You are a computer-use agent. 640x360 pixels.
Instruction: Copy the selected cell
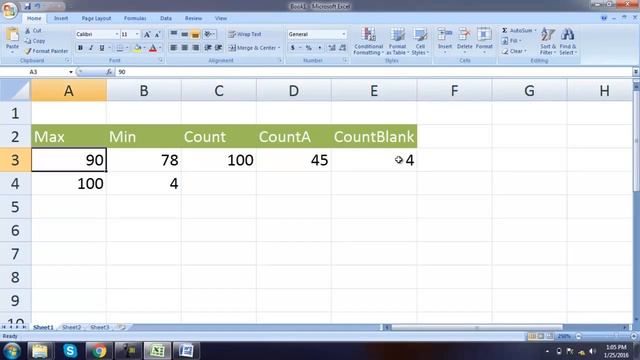35,41
